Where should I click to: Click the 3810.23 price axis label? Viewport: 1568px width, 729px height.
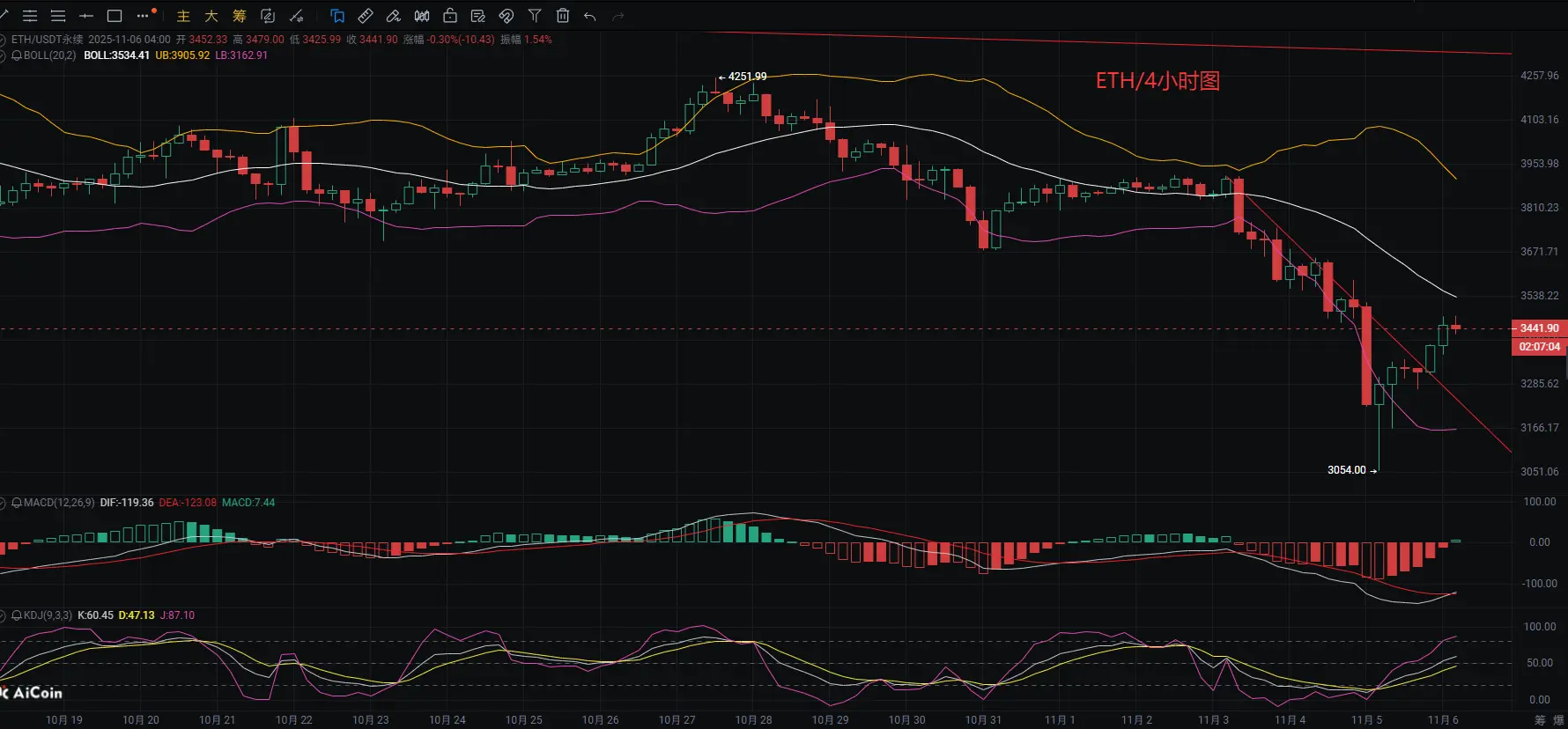pos(1539,208)
